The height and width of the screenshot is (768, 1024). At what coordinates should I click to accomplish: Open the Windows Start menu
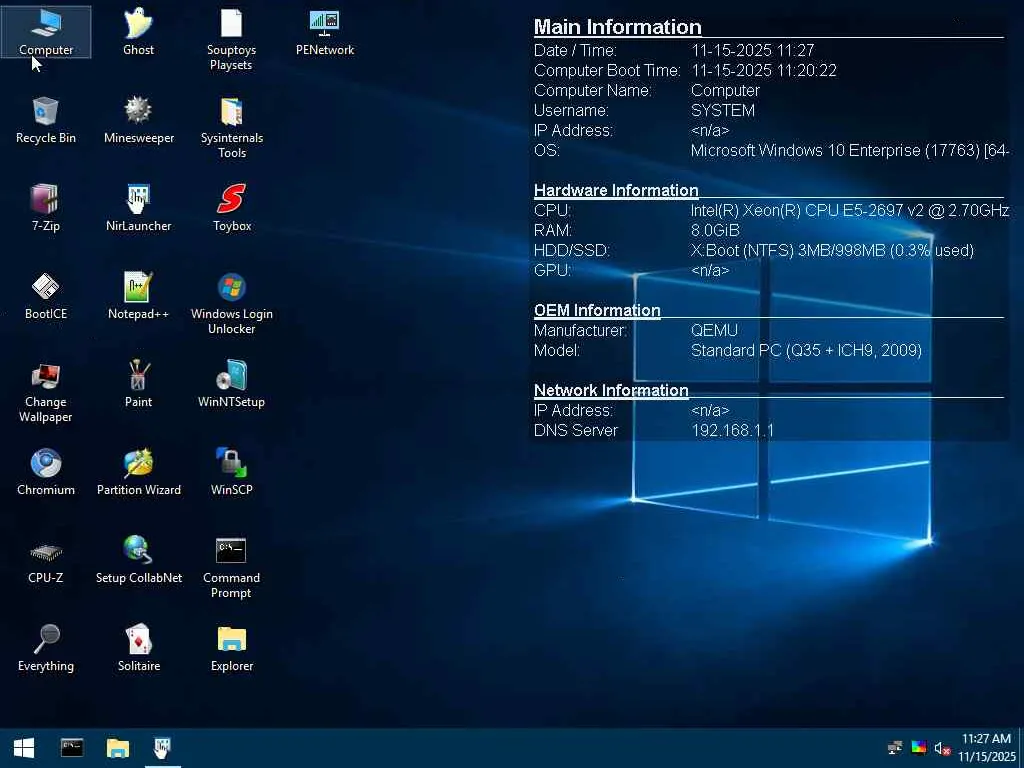[24, 748]
